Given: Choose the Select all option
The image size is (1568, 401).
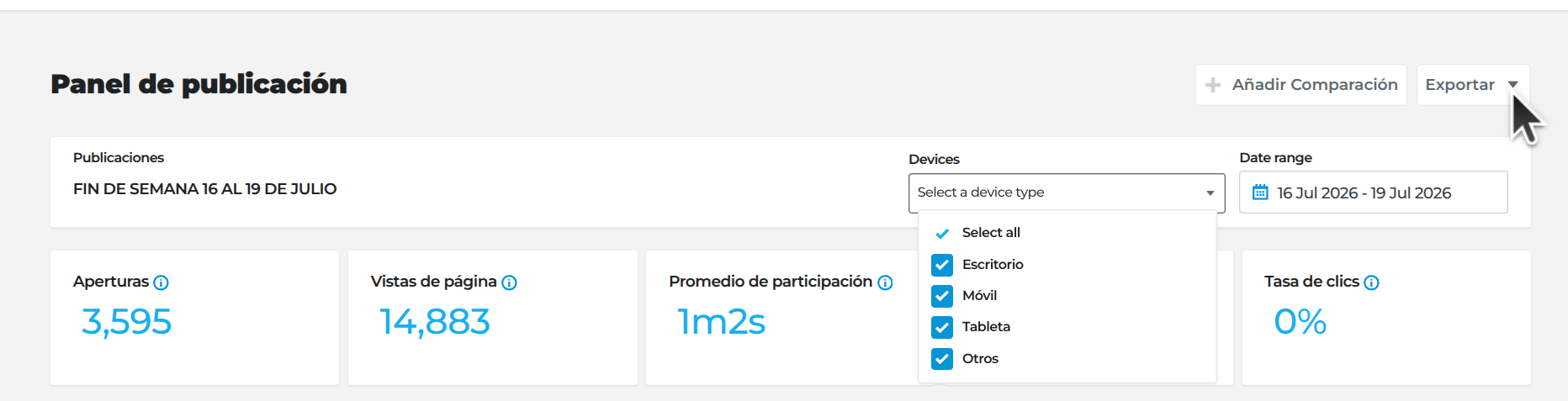Looking at the screenshot, I should pyautogui.click(x=1067, y=233).
